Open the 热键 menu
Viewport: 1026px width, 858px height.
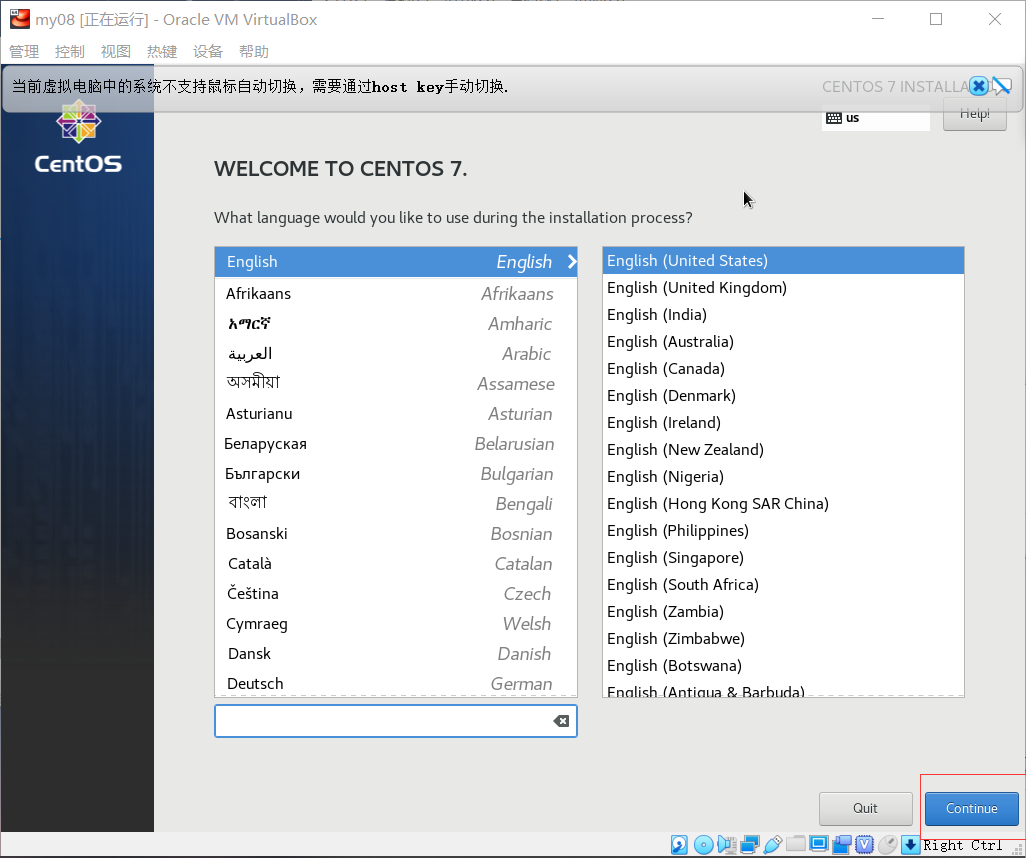[x=162, y=52]
